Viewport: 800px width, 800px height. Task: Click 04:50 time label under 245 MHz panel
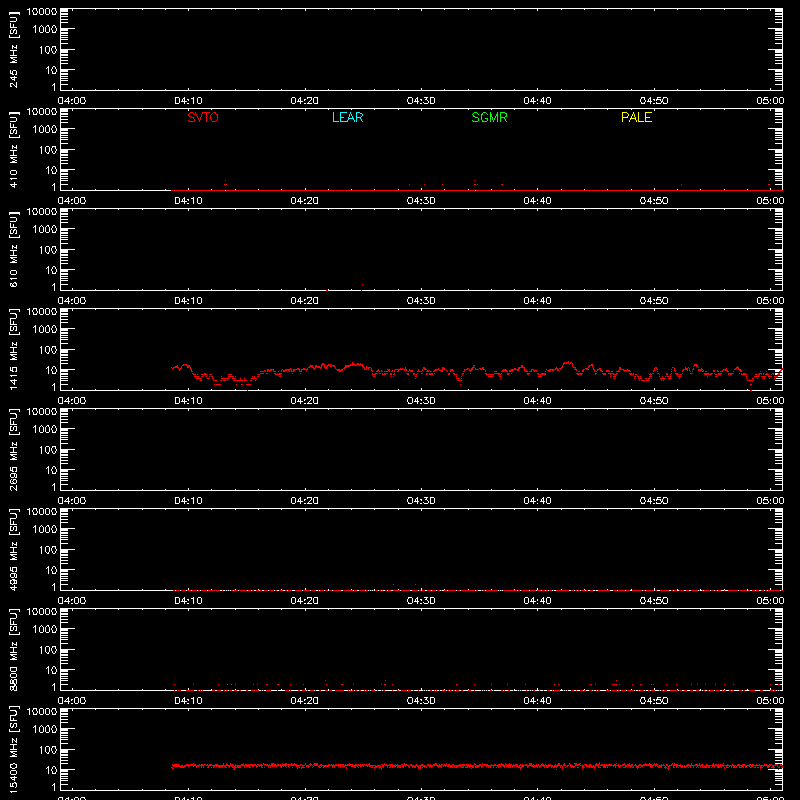[654, 101]
